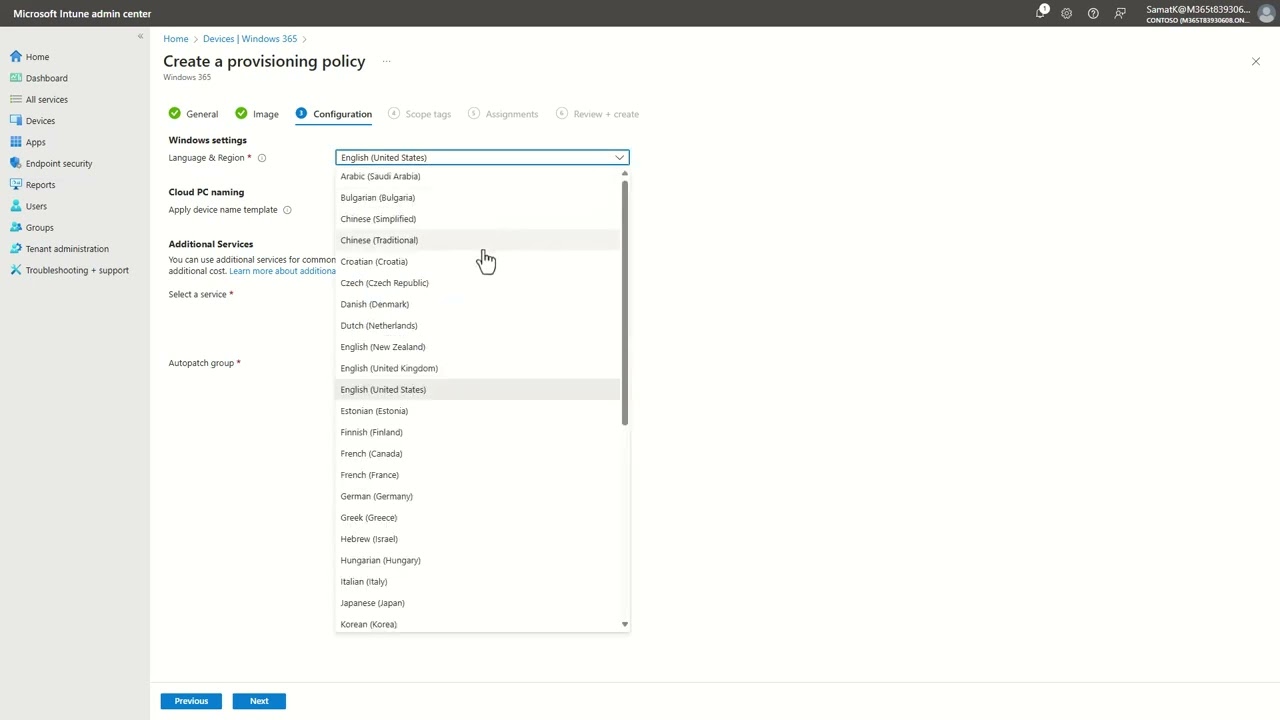This screenshot has height=720, width=1280.
Task: Select Hungarian (Hungary) option
Action: pyautogui.click(x=478, y=560)
